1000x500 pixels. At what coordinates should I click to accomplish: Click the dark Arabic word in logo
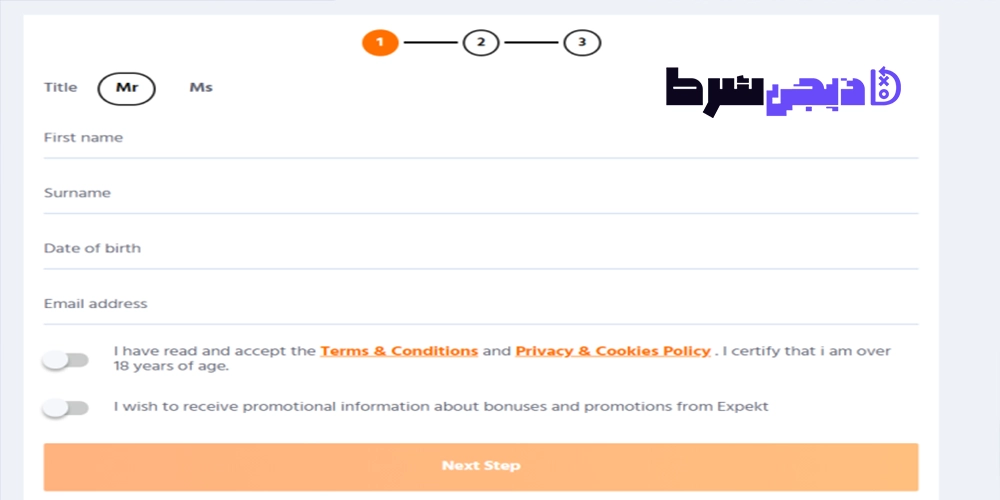point(714,91)
